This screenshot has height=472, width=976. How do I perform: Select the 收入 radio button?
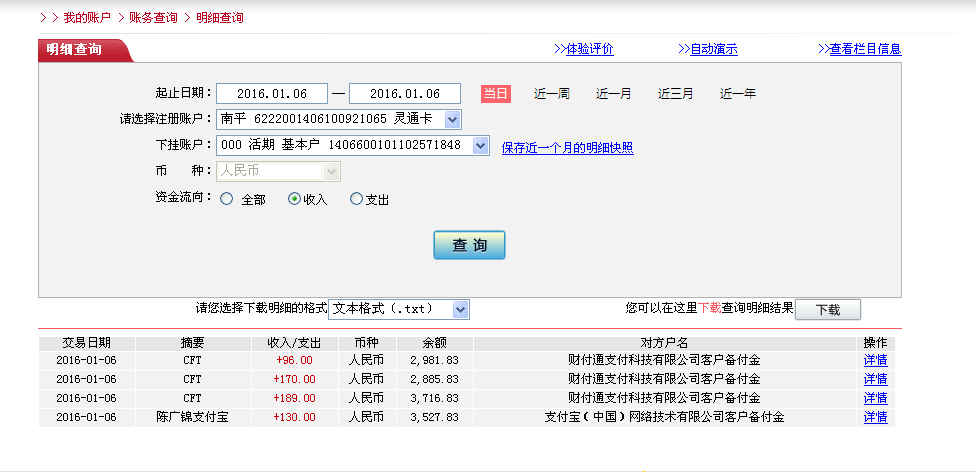(294, 199)
